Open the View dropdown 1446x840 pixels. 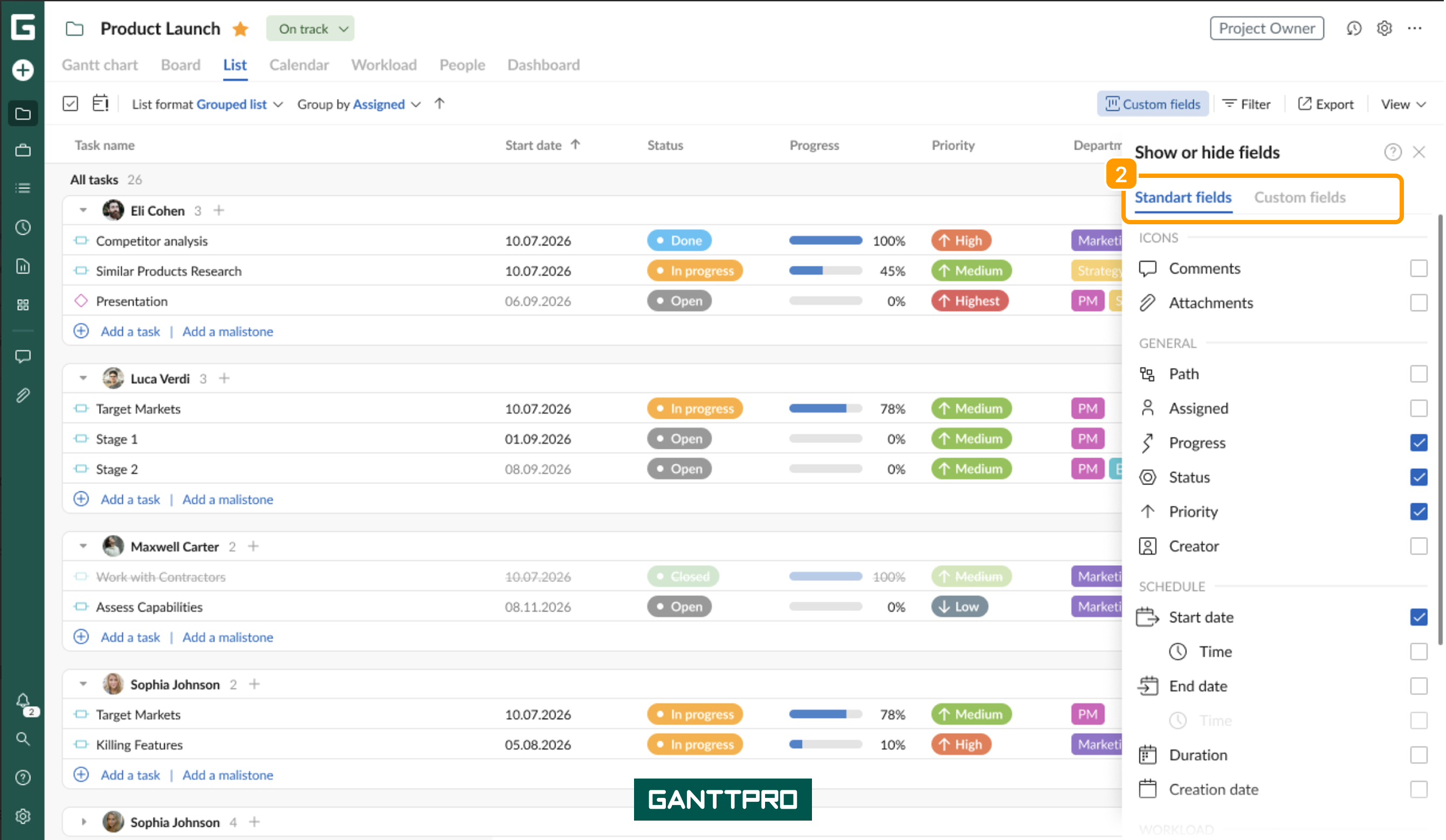click(x=1402, y=105)
